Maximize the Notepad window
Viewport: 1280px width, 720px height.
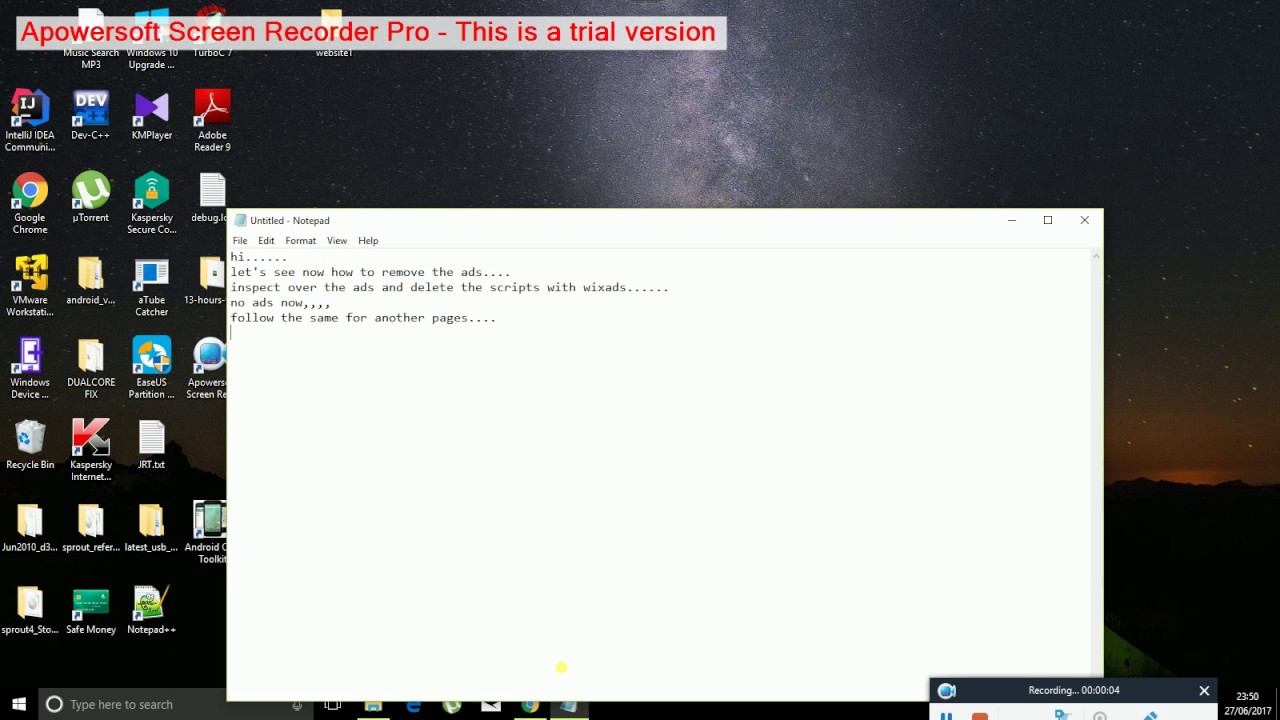(x=1048, y=220)
